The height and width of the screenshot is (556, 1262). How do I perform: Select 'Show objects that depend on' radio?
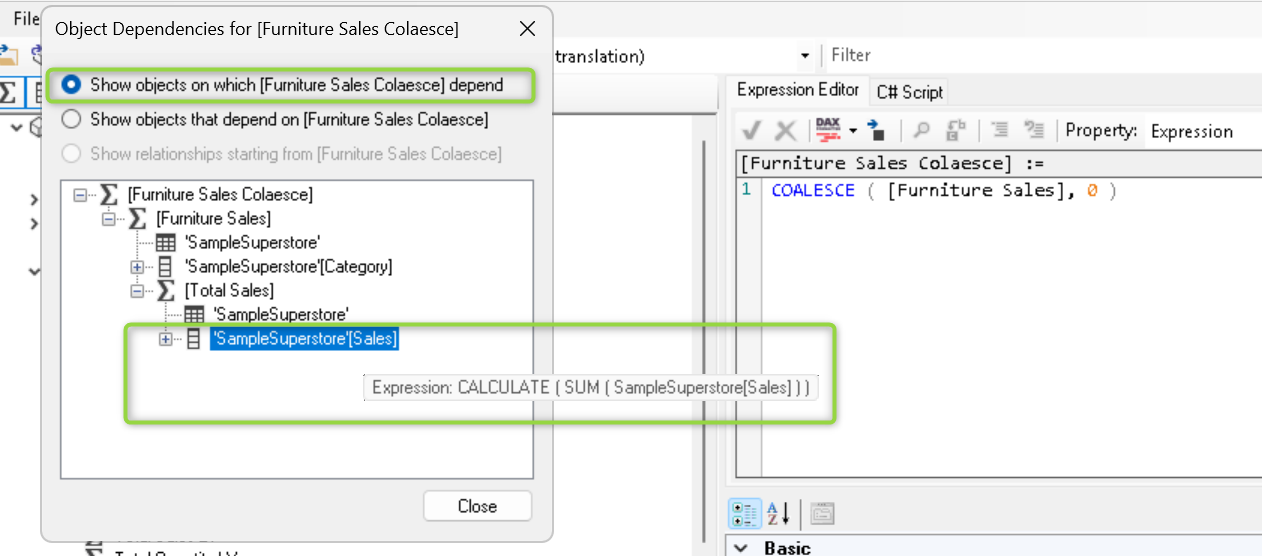[71, 120]
